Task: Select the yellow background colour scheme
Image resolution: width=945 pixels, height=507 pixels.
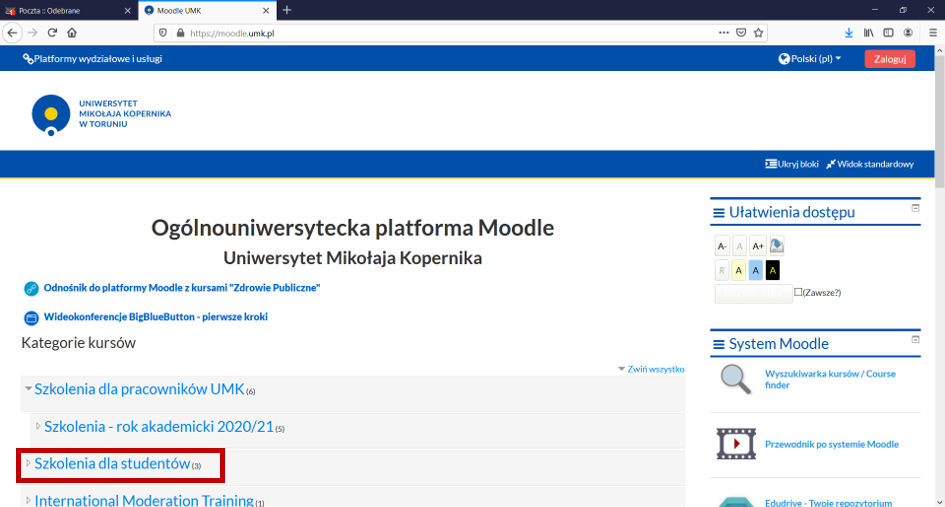Action: coord(738,271)
